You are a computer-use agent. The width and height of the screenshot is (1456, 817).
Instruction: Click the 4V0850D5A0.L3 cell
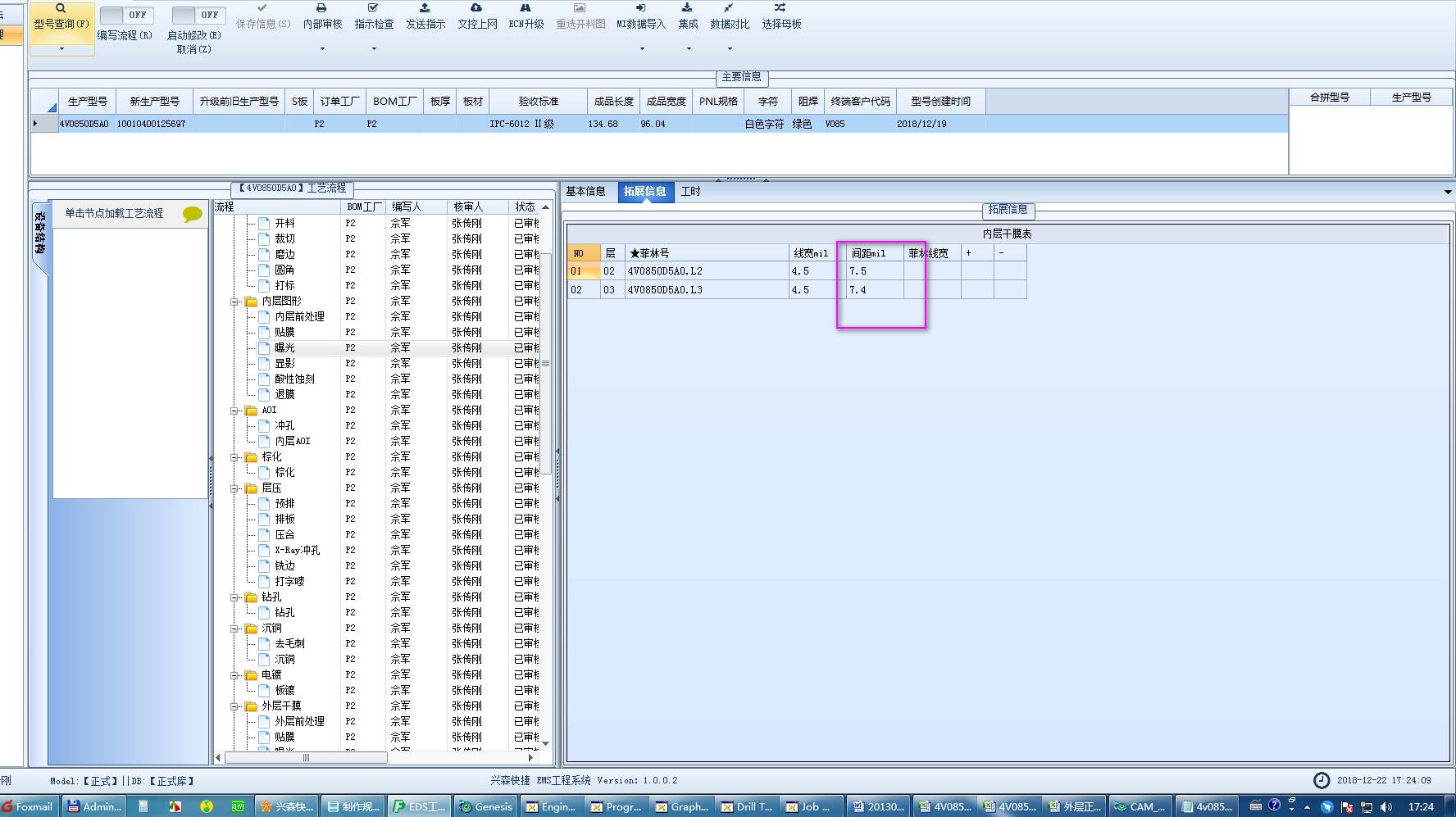[707, 290]
